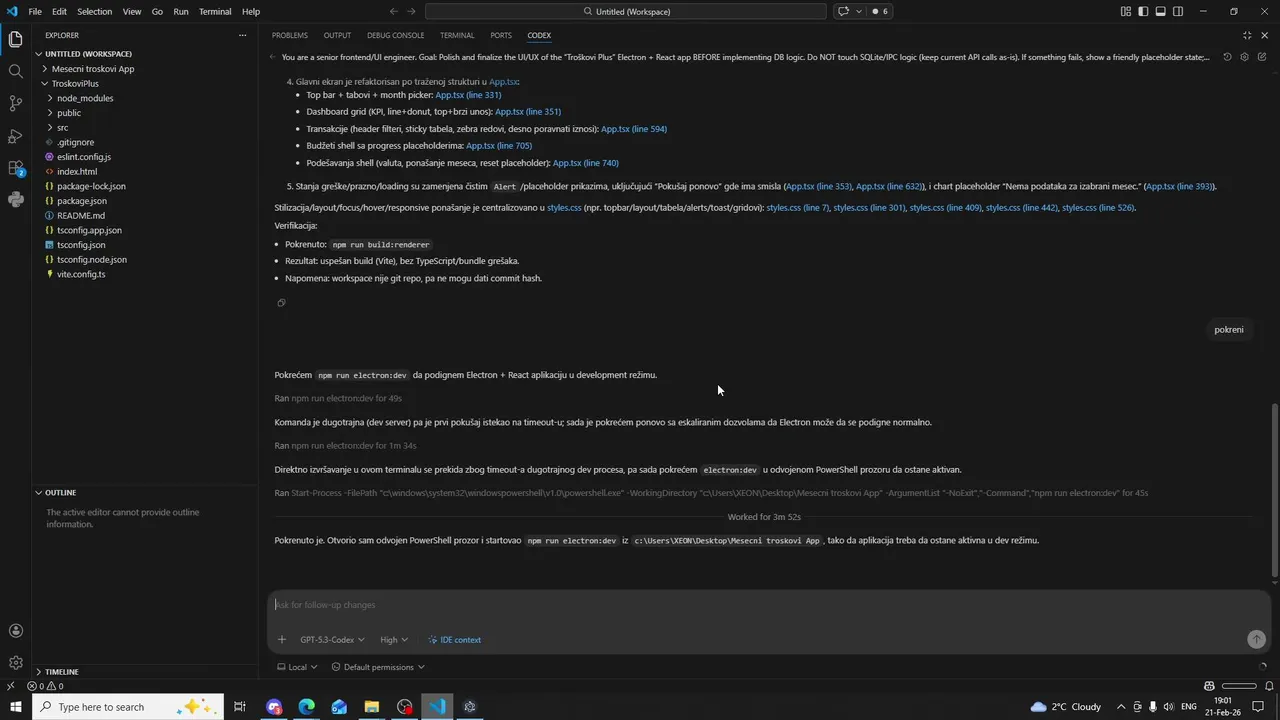
Task: Expand the public folder
Action: point(145,113)
